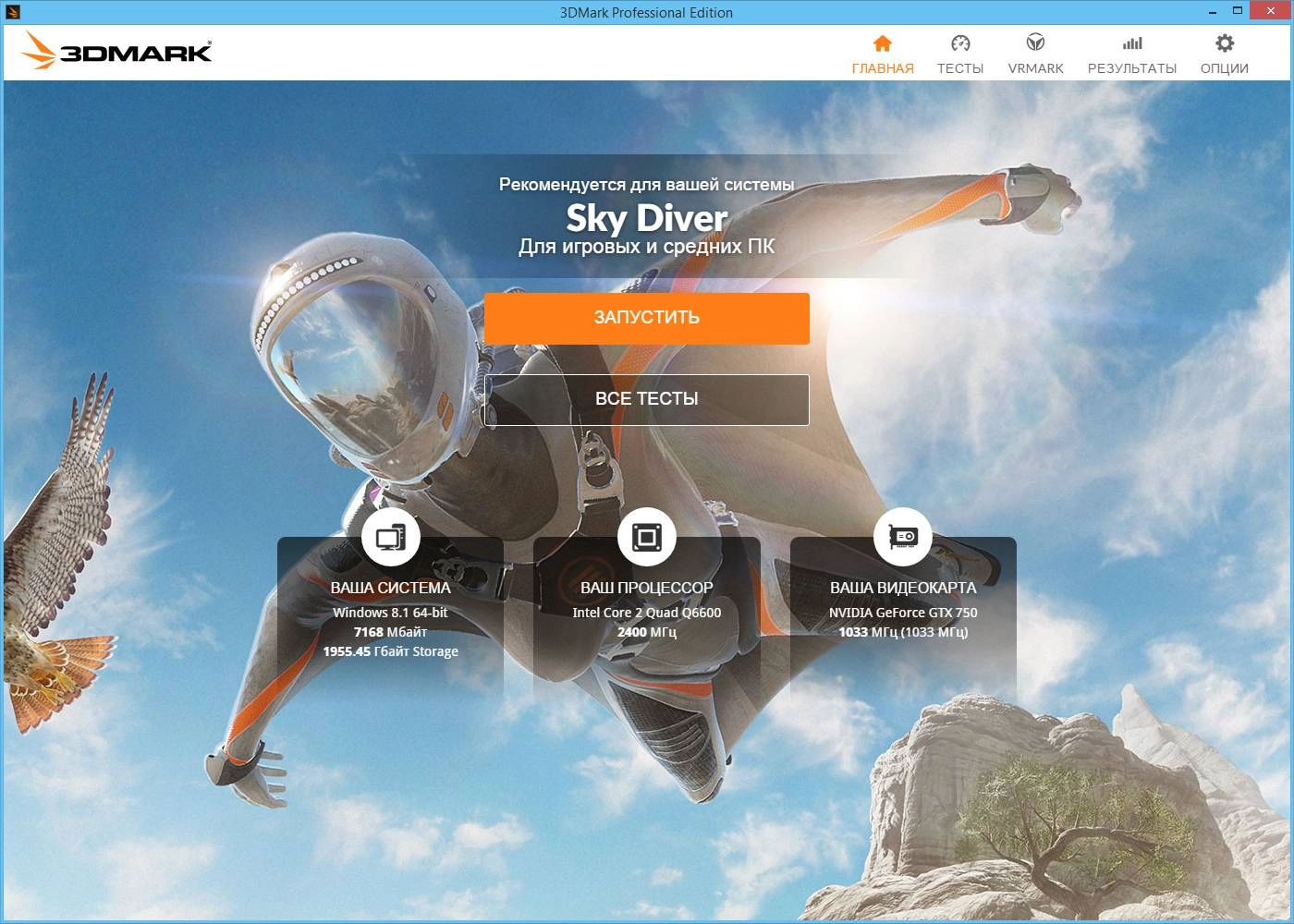Screen dimensions: 1294x924
Task: Click the app icon in the title bar
Action: (x=11, y=12)
